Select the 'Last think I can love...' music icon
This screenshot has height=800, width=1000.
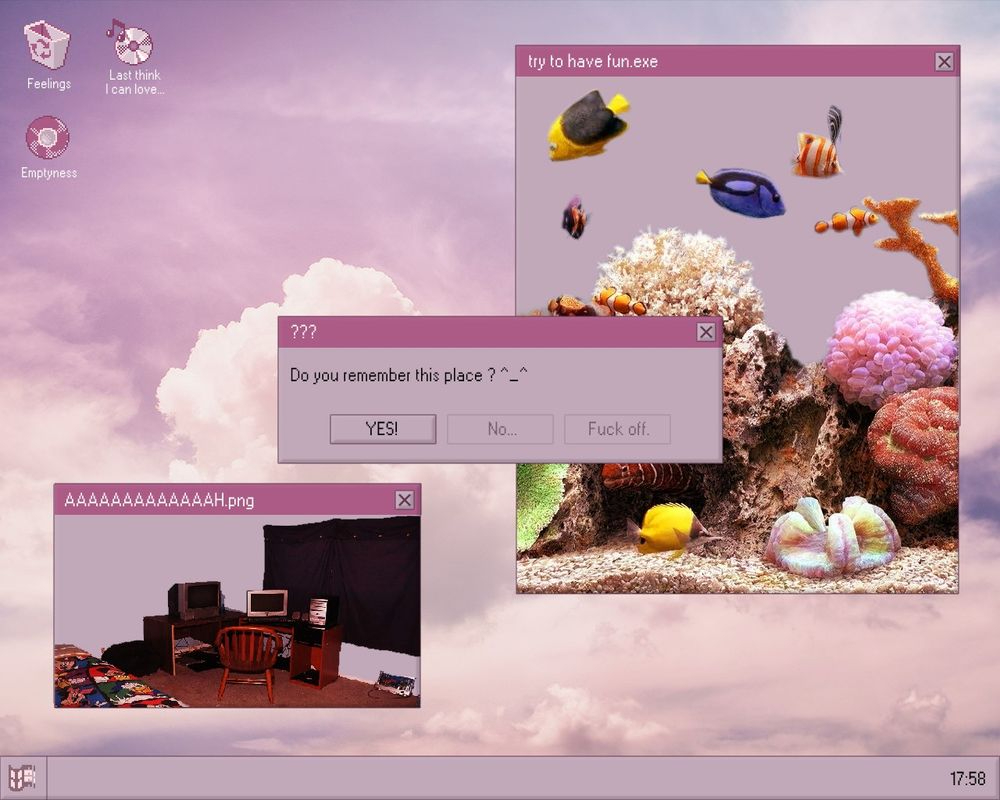click(x=132, y=43)
